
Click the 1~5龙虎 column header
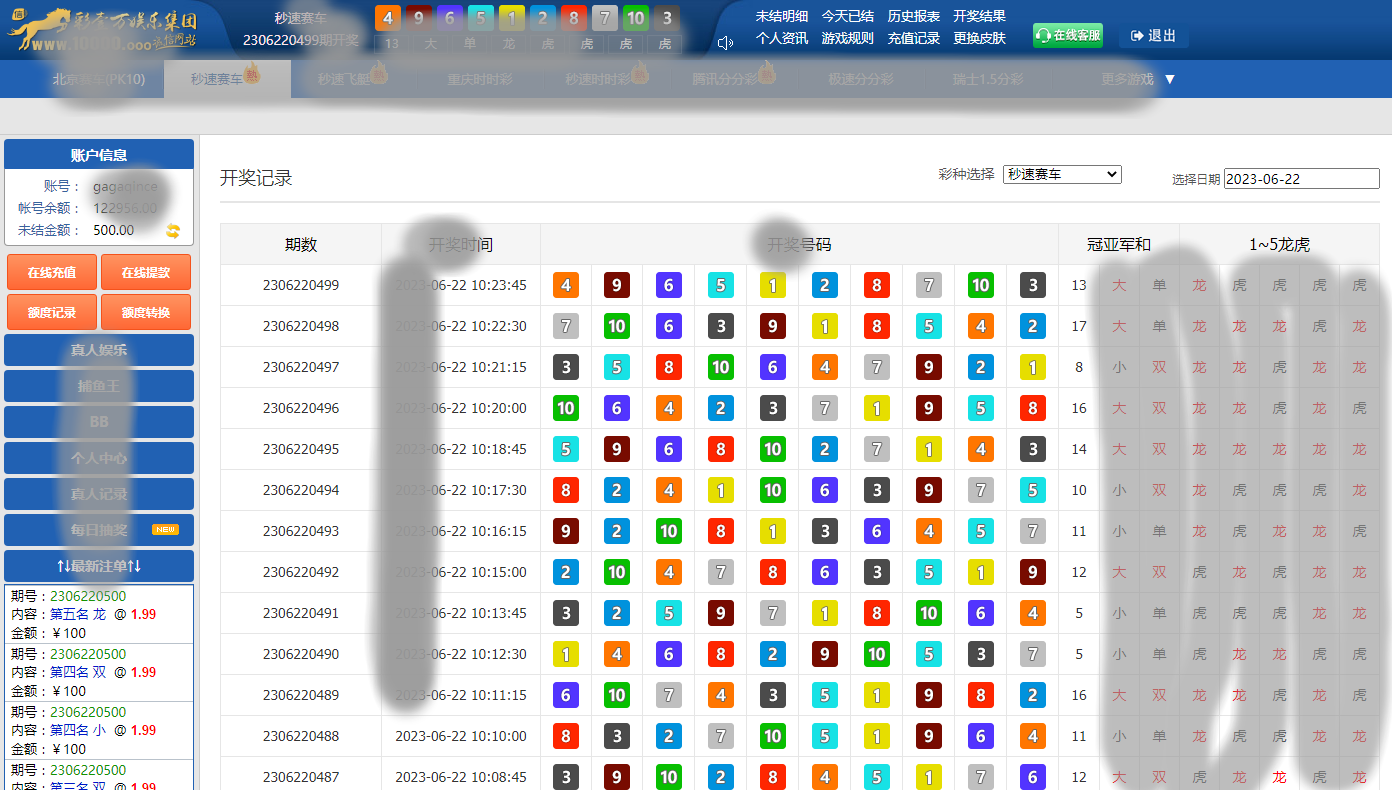click(x=1279, y=244)
